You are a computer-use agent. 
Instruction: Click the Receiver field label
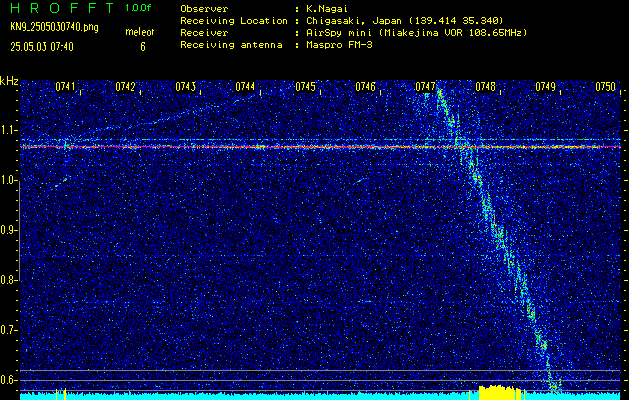[204, 32]
